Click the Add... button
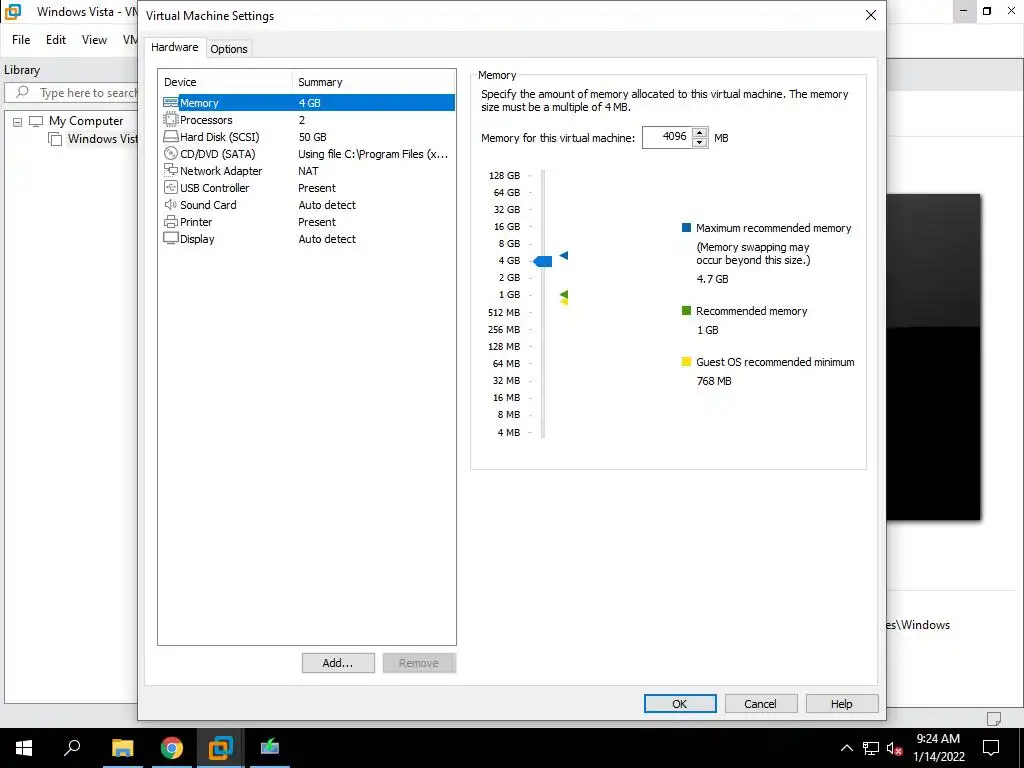Screen dimensions: 1024x768 (338, 663)
